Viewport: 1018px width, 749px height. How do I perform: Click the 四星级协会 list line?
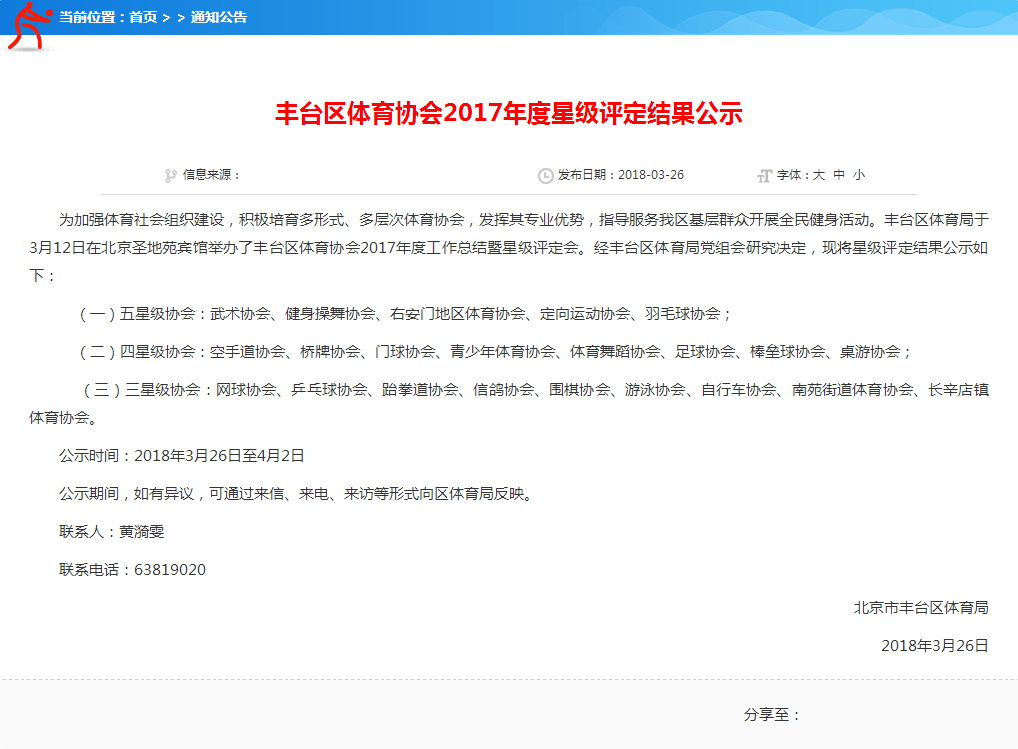click(495, 351)
